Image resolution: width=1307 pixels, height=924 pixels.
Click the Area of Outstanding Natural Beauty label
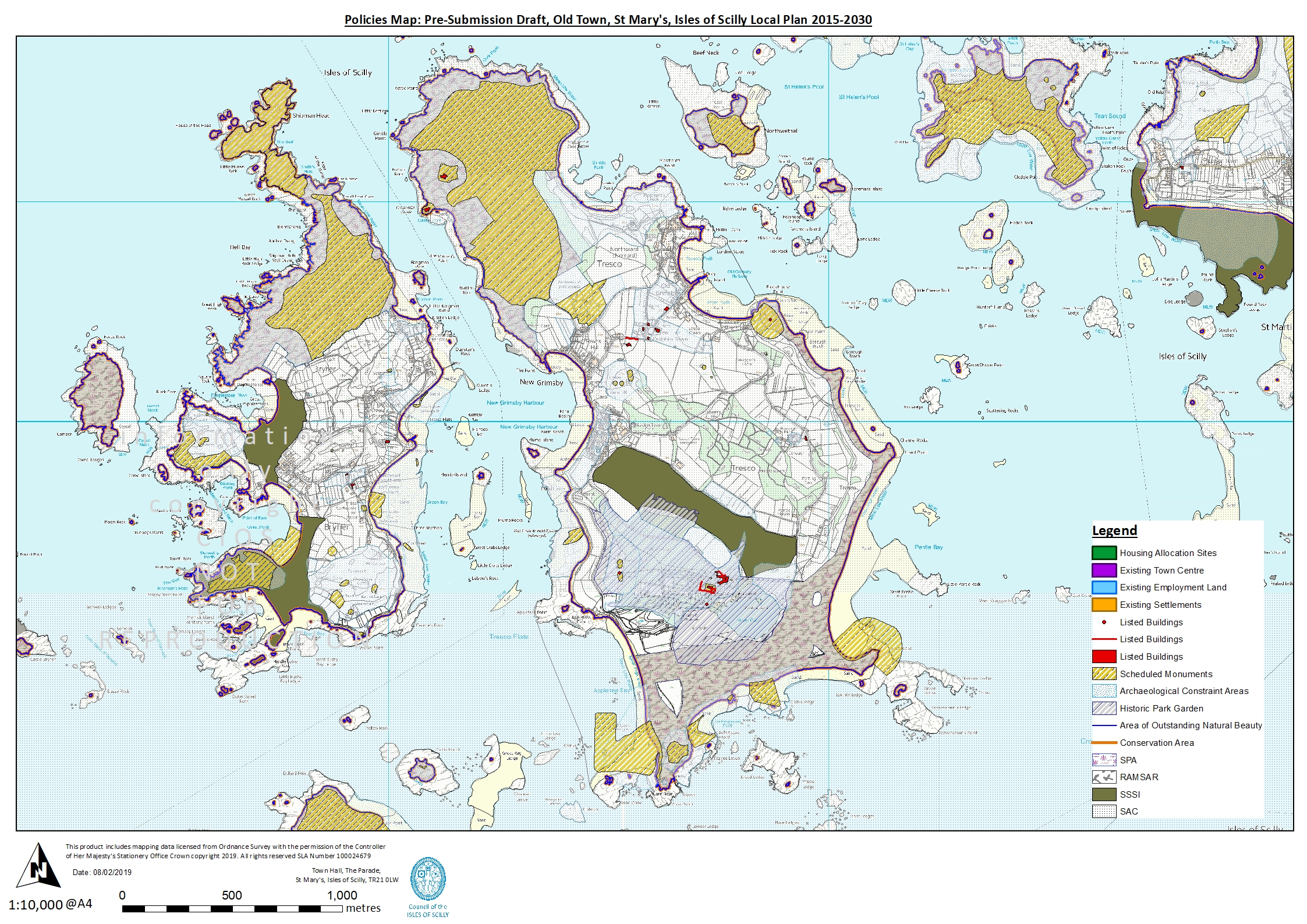tap(1191, 725)
